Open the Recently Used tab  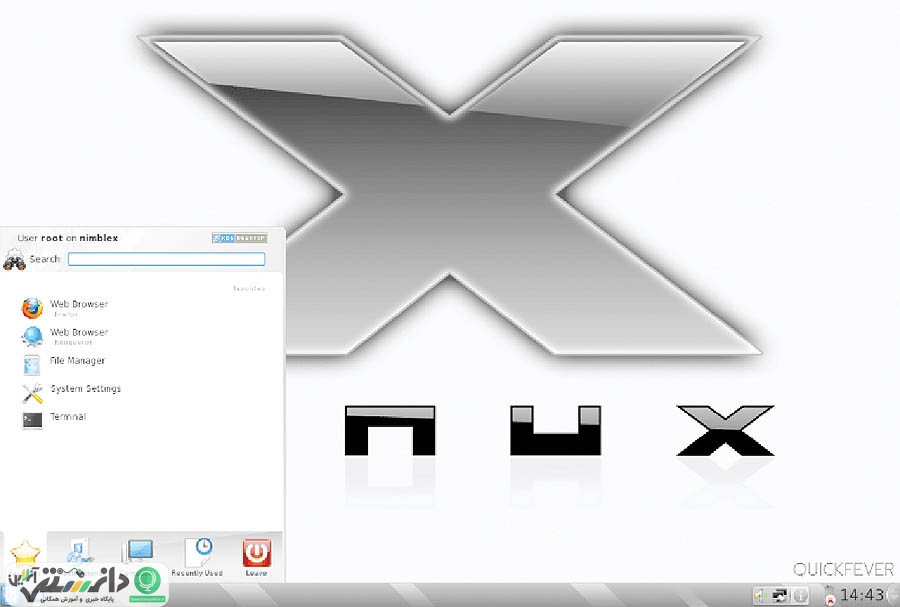[x=197, y=557]
